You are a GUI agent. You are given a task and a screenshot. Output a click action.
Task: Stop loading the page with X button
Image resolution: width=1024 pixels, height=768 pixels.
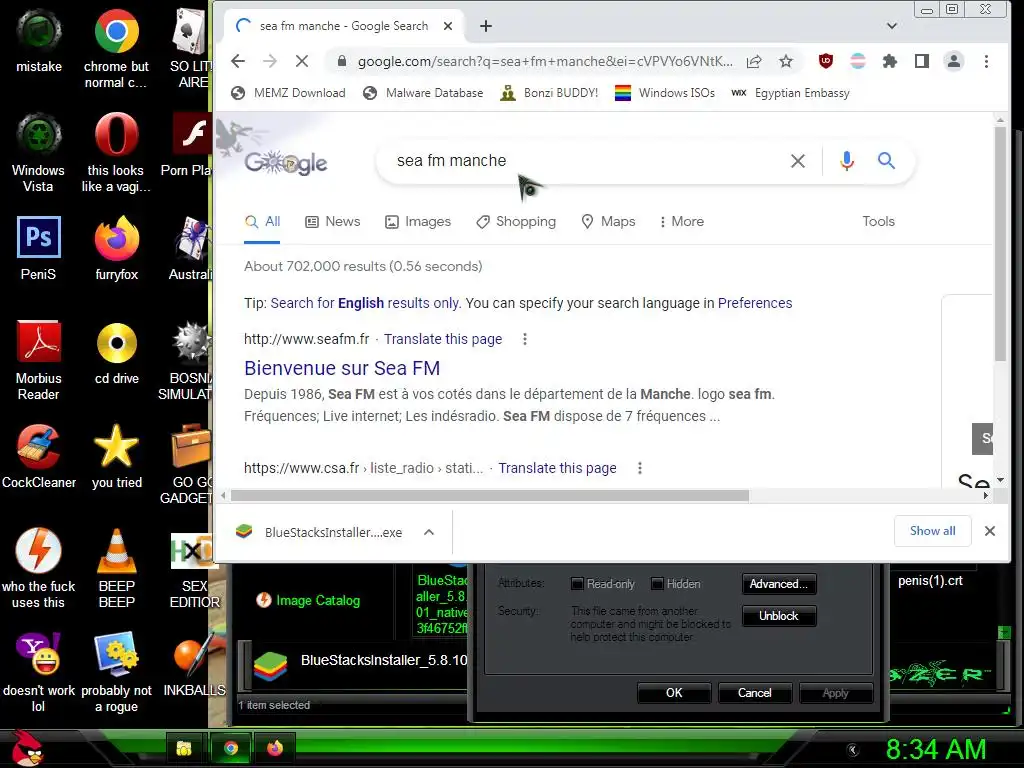pyautogui.click(x=302, y=61)
